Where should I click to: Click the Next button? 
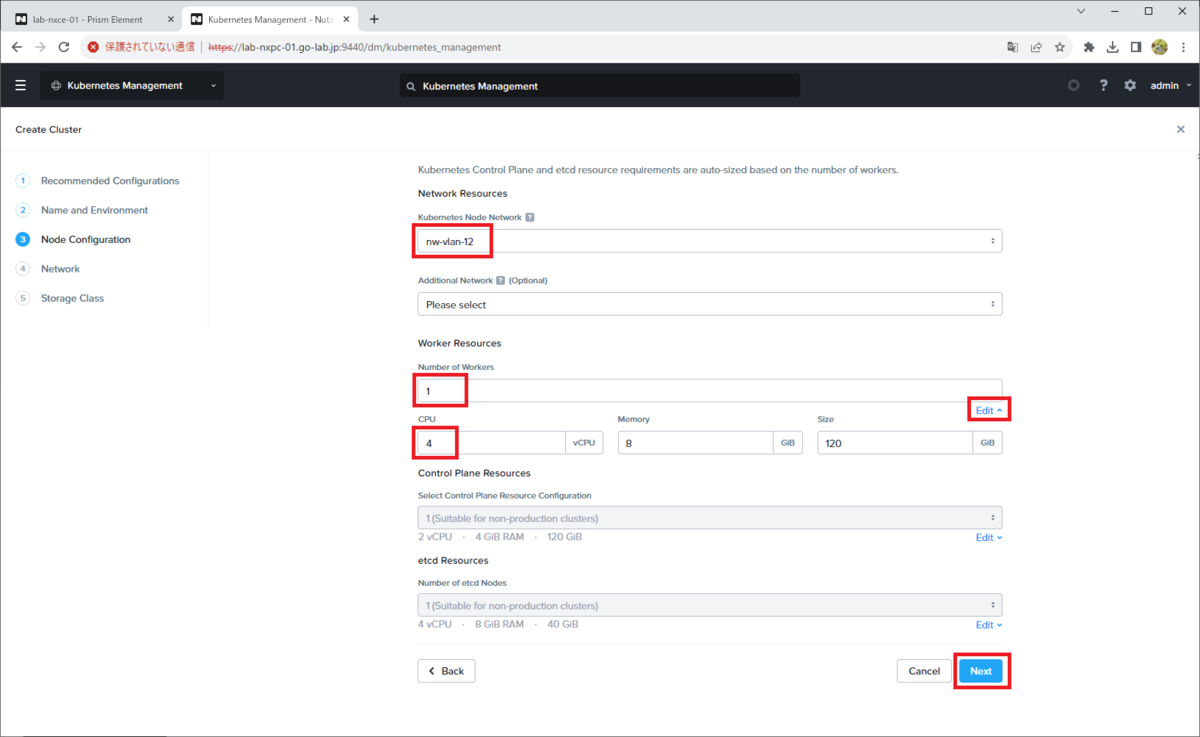pyautogui.click(x=981, y=671)
